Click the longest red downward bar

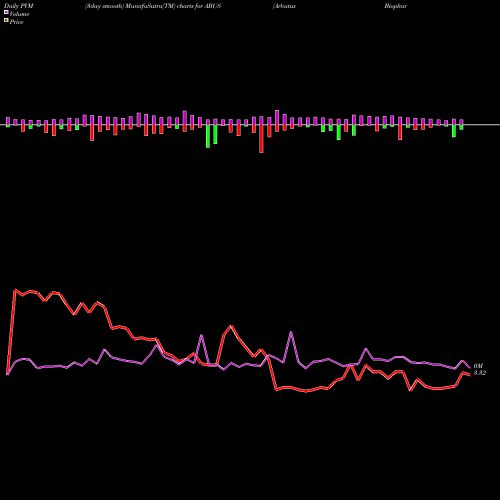pyautogui.click(x=261, y=139)
